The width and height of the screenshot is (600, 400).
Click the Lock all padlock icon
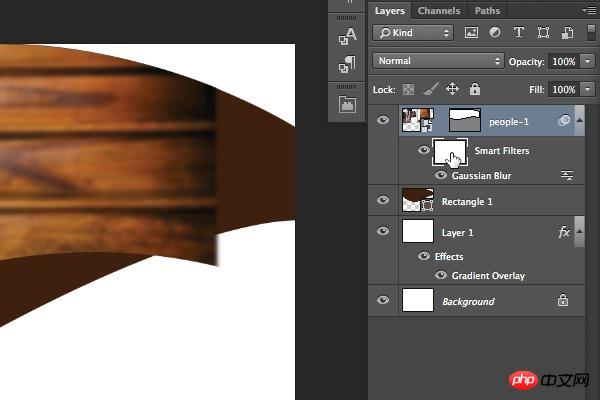click(x=475, y=89)
